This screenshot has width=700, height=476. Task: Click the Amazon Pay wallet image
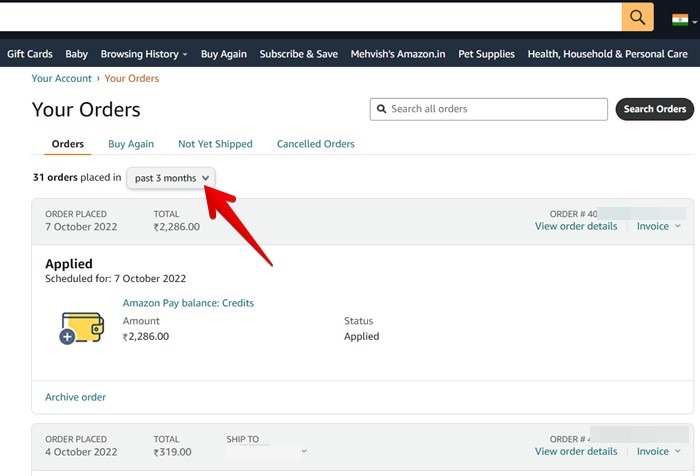click(x=82, y=328)
